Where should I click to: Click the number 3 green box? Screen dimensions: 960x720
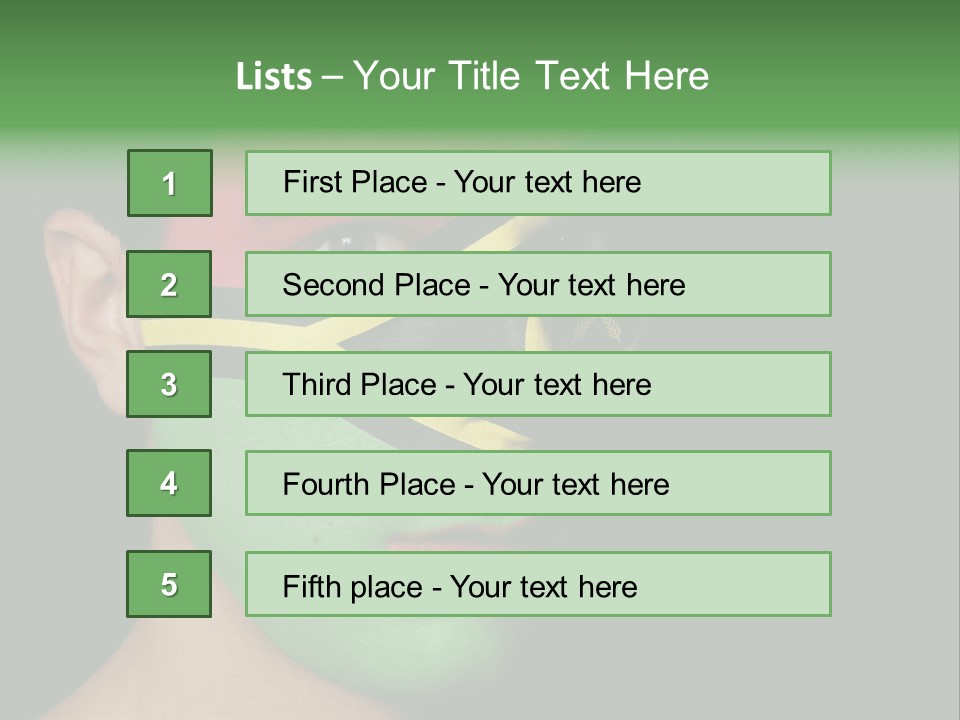click(169, 384)
